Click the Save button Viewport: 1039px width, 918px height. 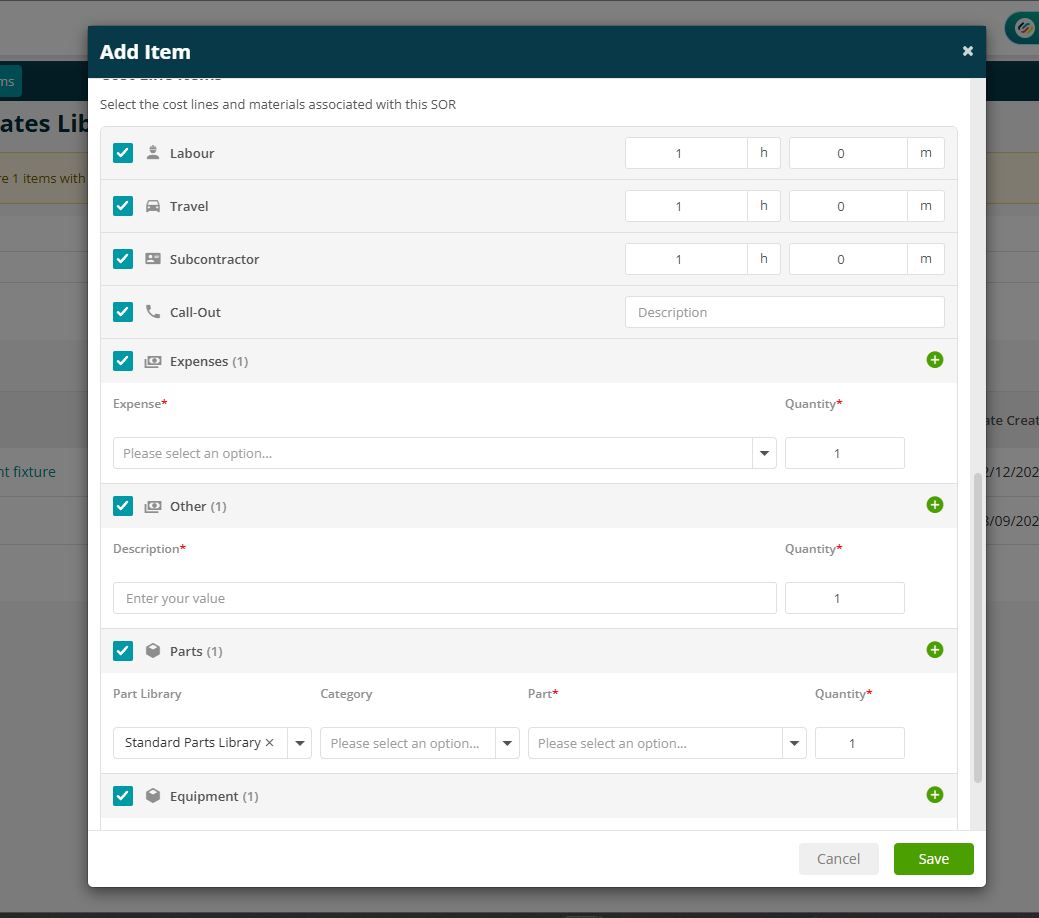tap(933, 858)
